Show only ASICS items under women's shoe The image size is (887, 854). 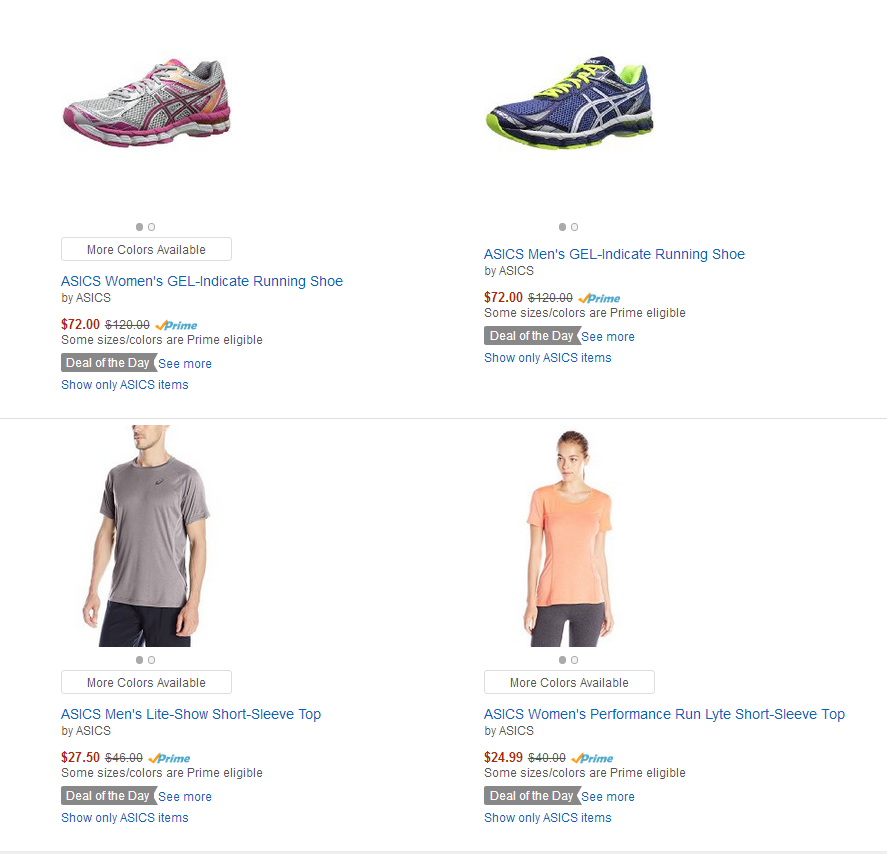point(124,385)
